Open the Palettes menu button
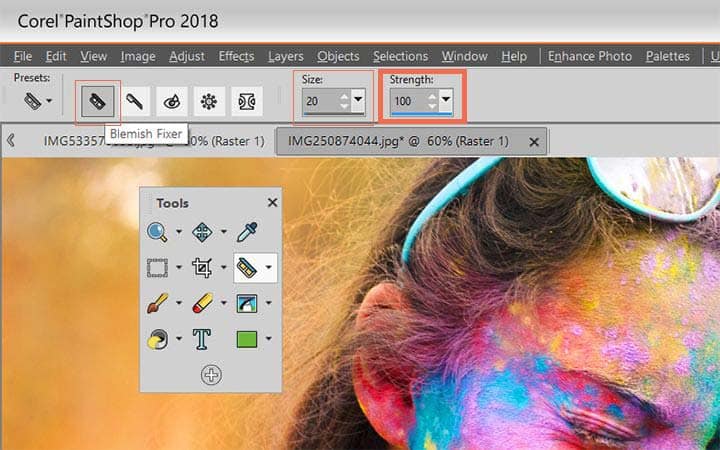 coord(668,56)
